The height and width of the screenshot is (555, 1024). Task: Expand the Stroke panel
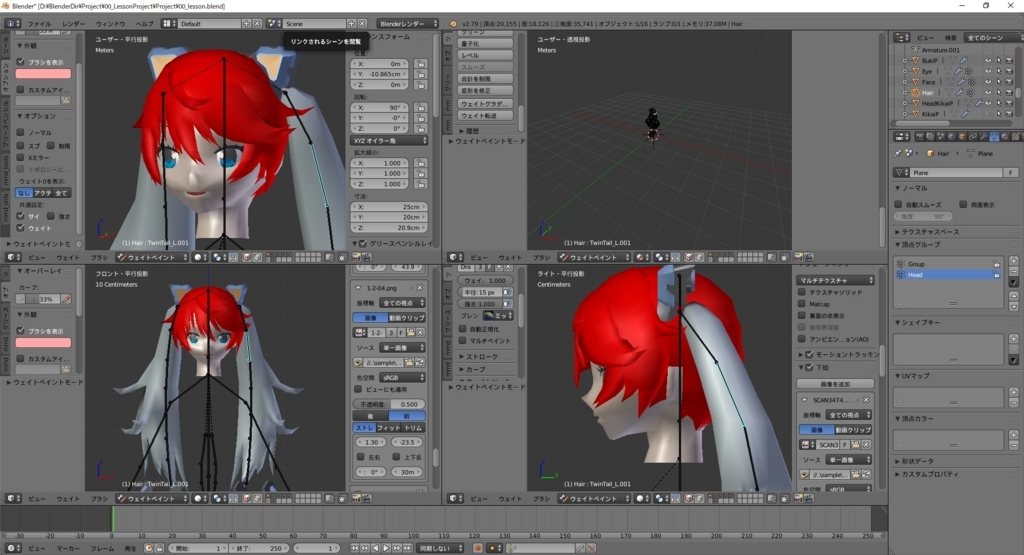coord(479,357)
